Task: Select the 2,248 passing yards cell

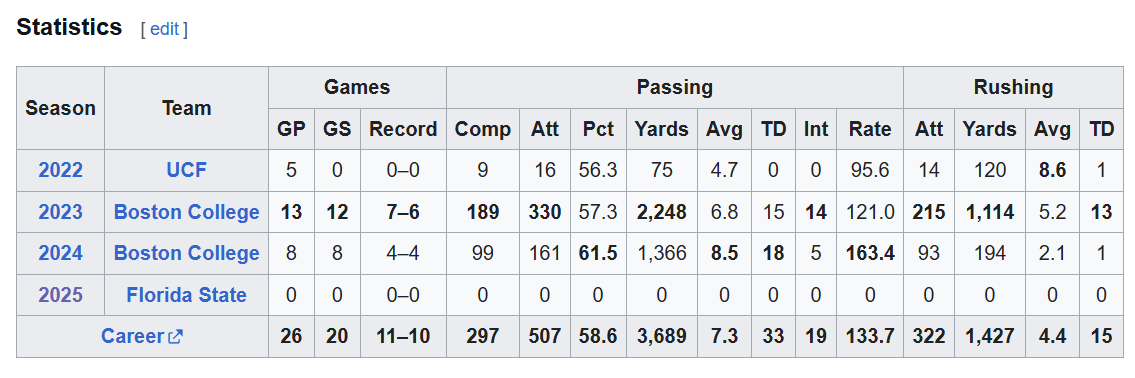Action: tap(662, 212)
